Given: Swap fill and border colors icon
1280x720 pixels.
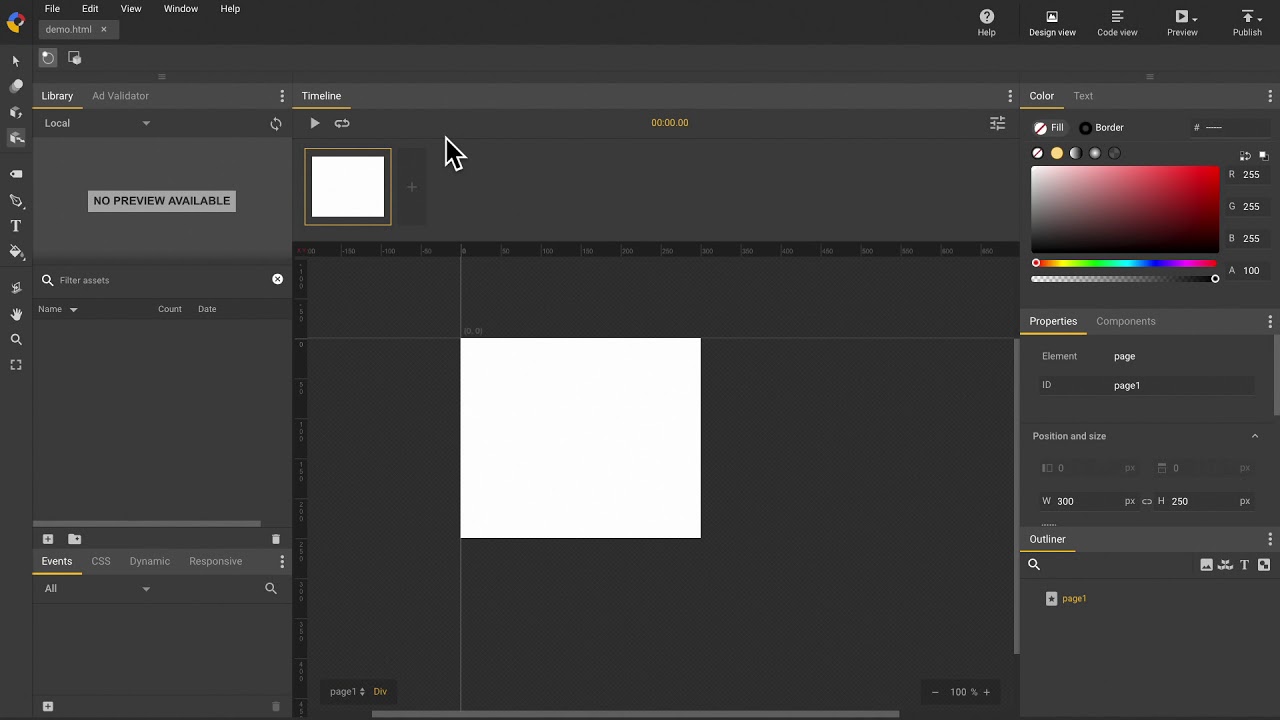Looking at the screenshot, I should pyautogui.click(x=1245, y=155).
